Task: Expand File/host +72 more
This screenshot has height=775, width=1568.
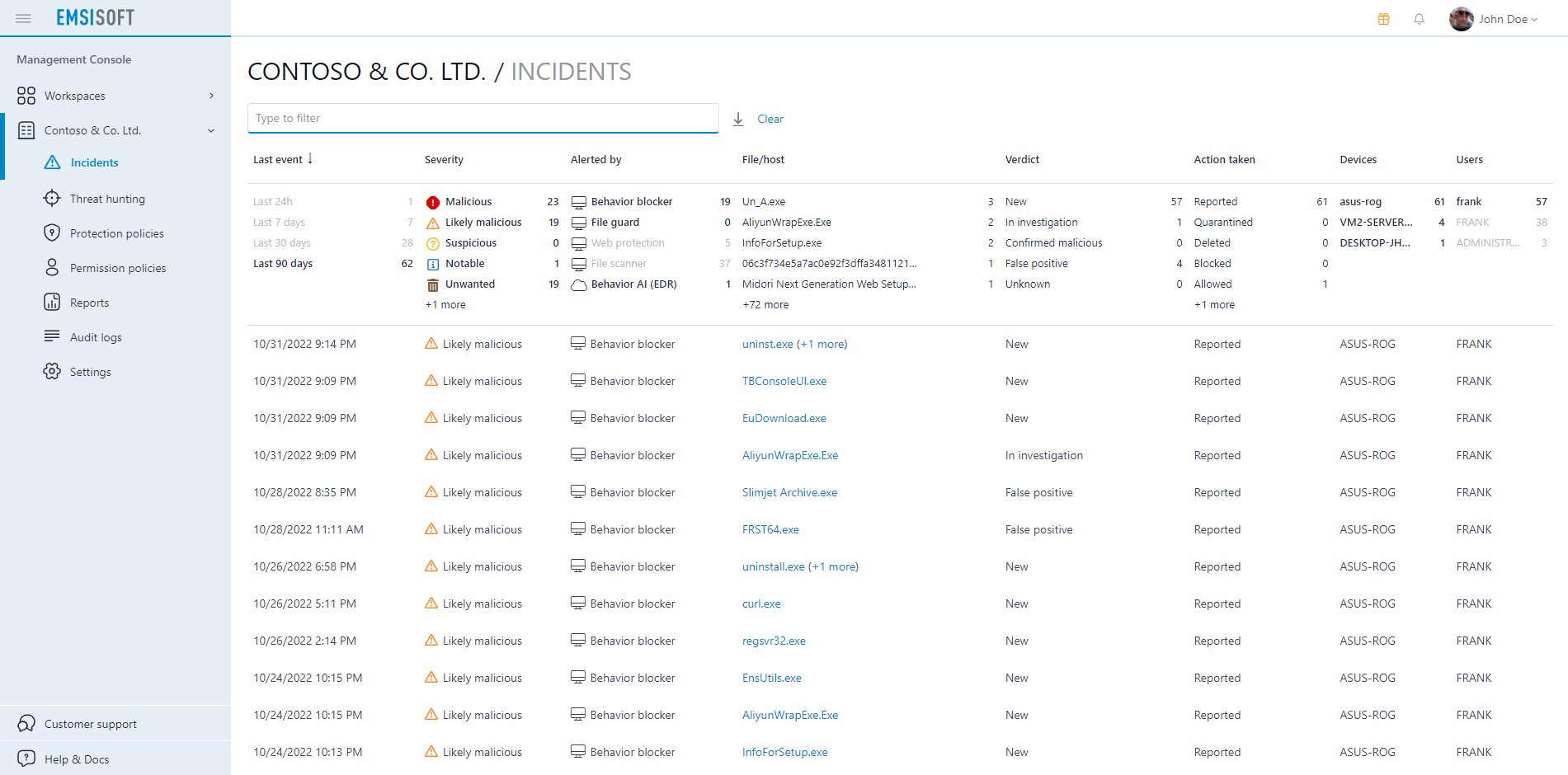Action: pyautogui.click(x=765, y=304)
